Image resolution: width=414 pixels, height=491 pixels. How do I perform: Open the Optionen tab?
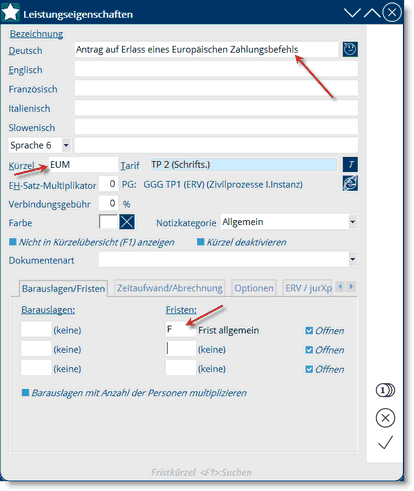(x=254, y=288)
